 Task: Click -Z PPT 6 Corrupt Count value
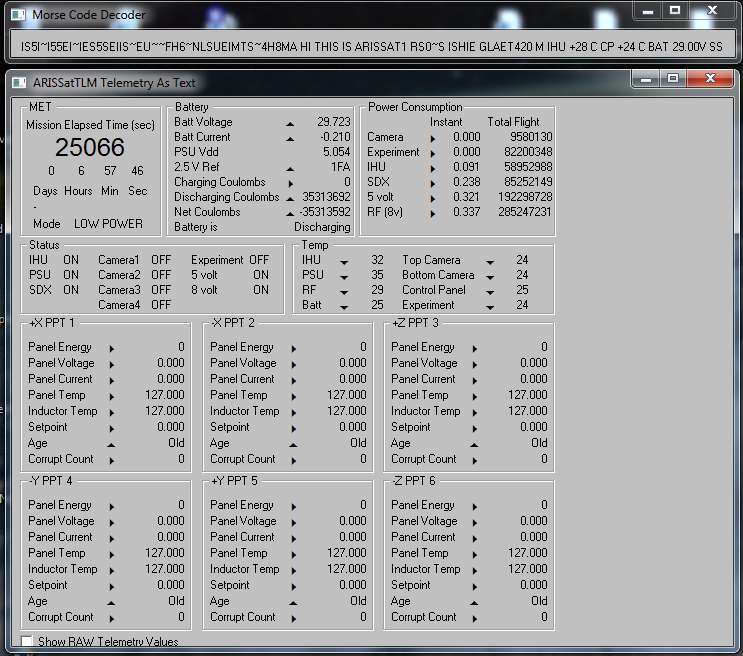pyautogui.click(x=544, y=617)
